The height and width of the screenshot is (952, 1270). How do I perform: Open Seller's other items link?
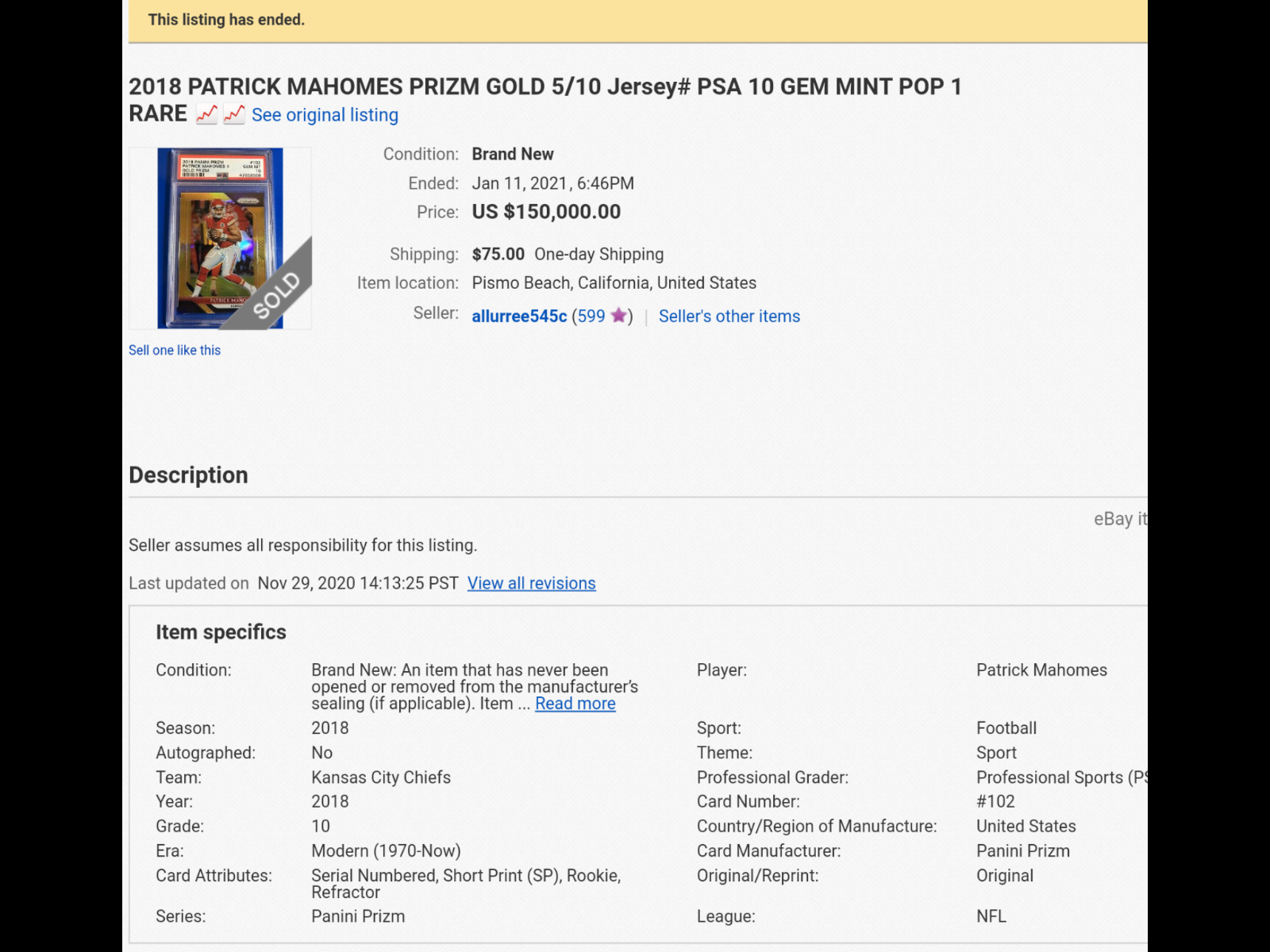729,316
